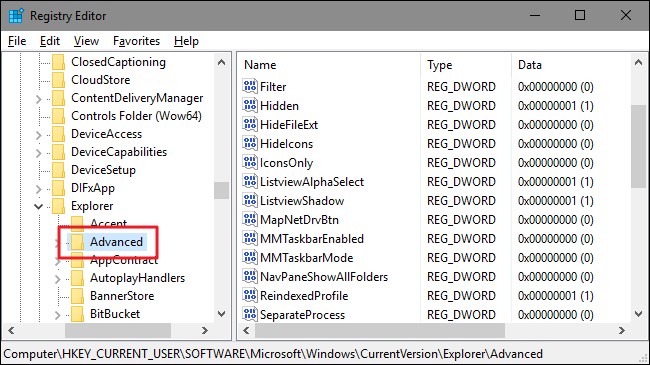Click REG_DWORD type in the SeparateProcess row
650x365 pixels.
[461, 315]
